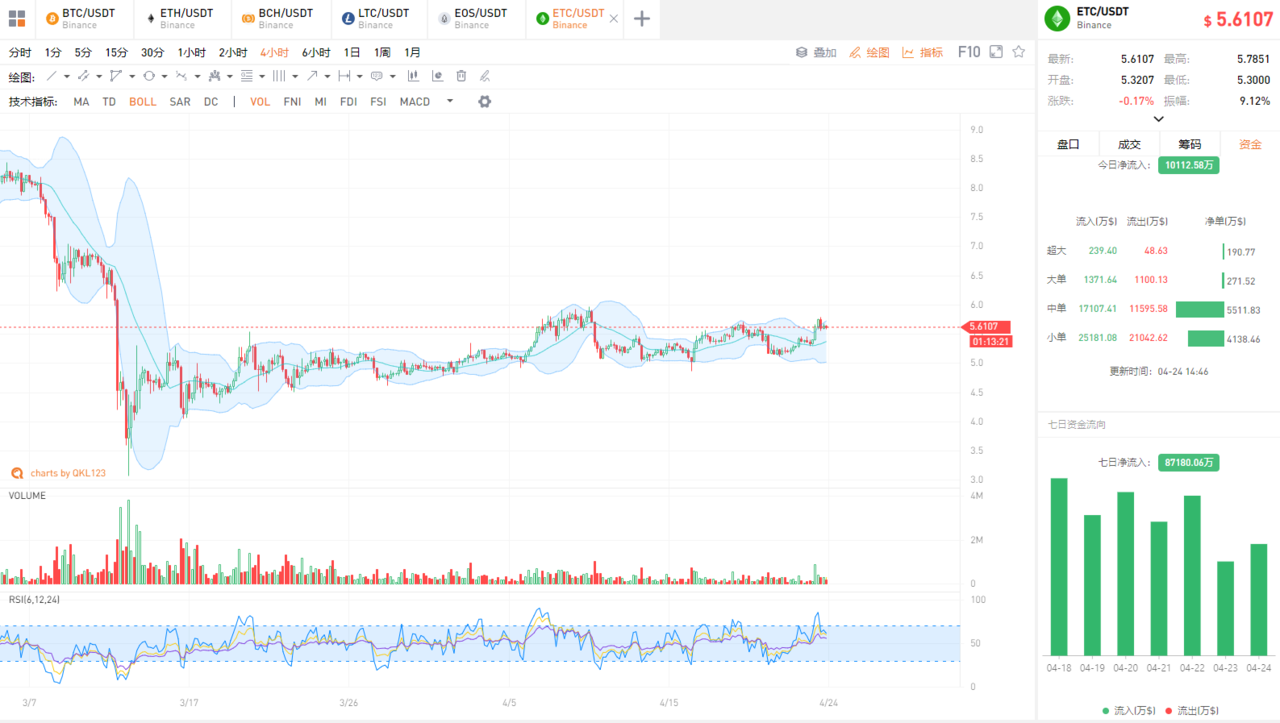This screenshot has width=1280, height=723.
Task: Select the line drawing tool
Action: 52,76
